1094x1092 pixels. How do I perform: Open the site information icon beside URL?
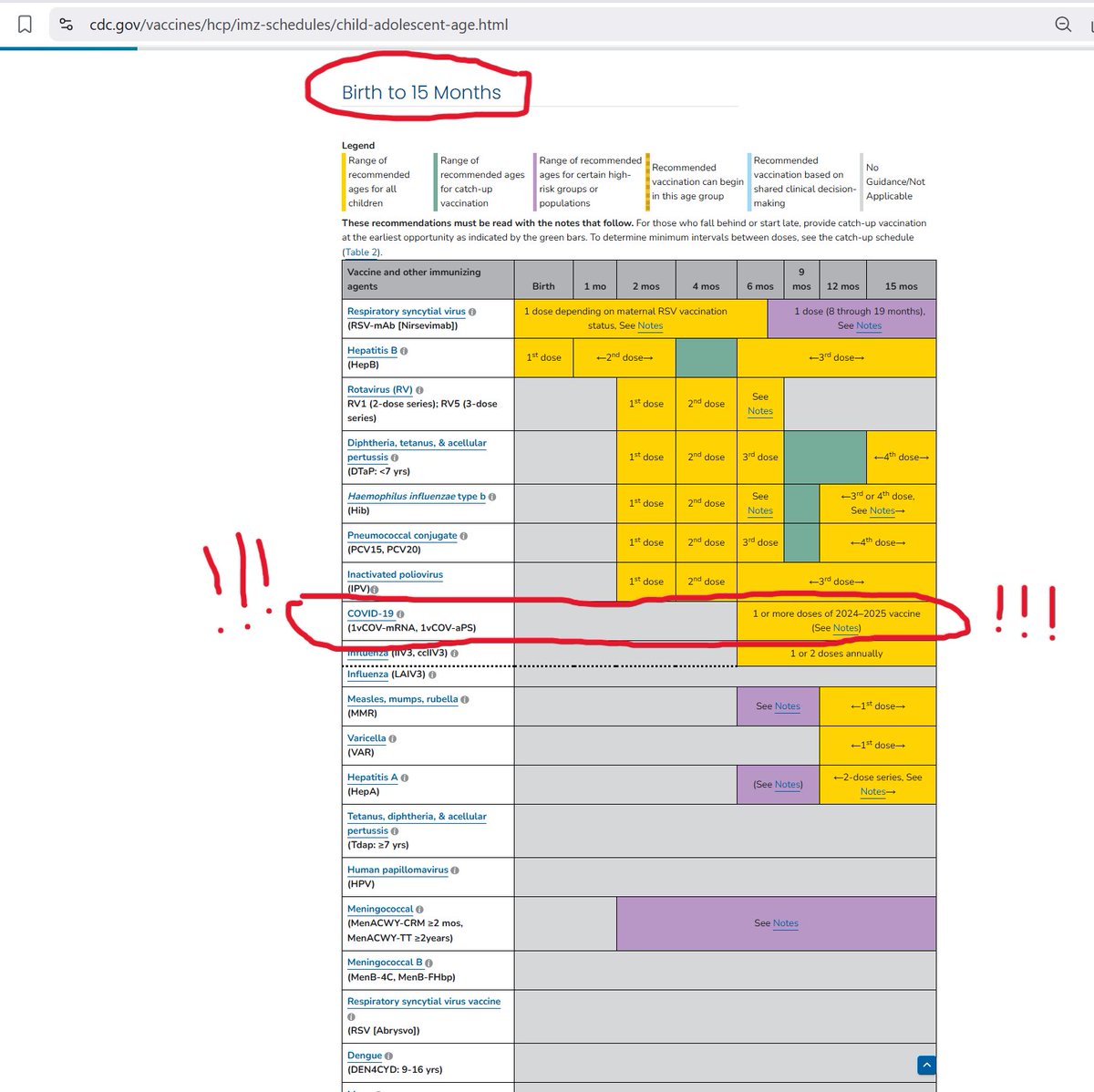[66, 25]
